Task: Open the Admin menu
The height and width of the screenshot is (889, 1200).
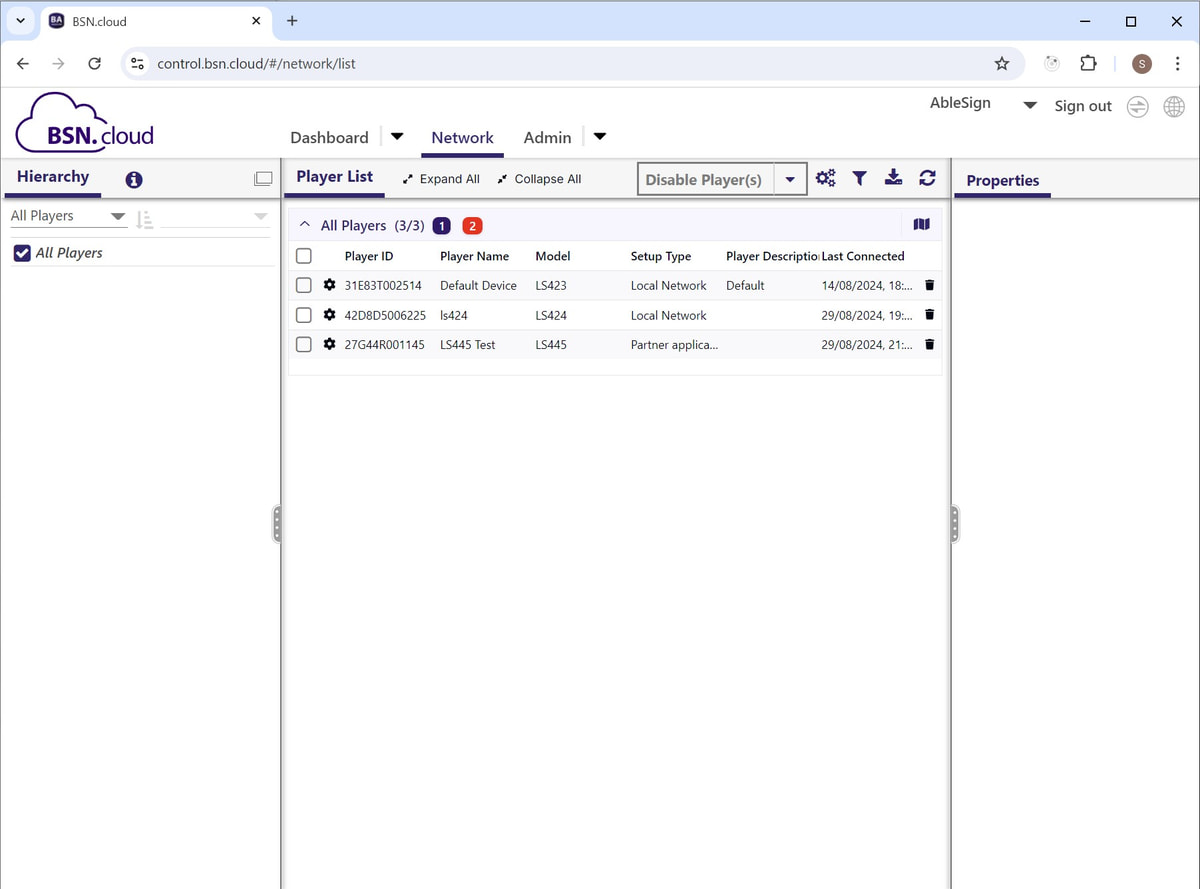Action: (547, 138)
